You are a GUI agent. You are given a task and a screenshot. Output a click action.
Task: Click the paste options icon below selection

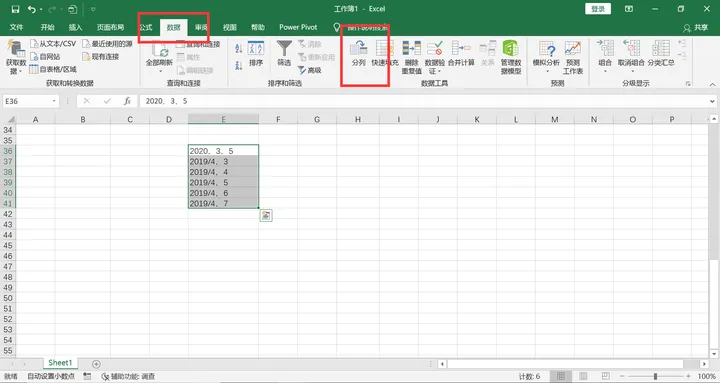pos(266,215)
